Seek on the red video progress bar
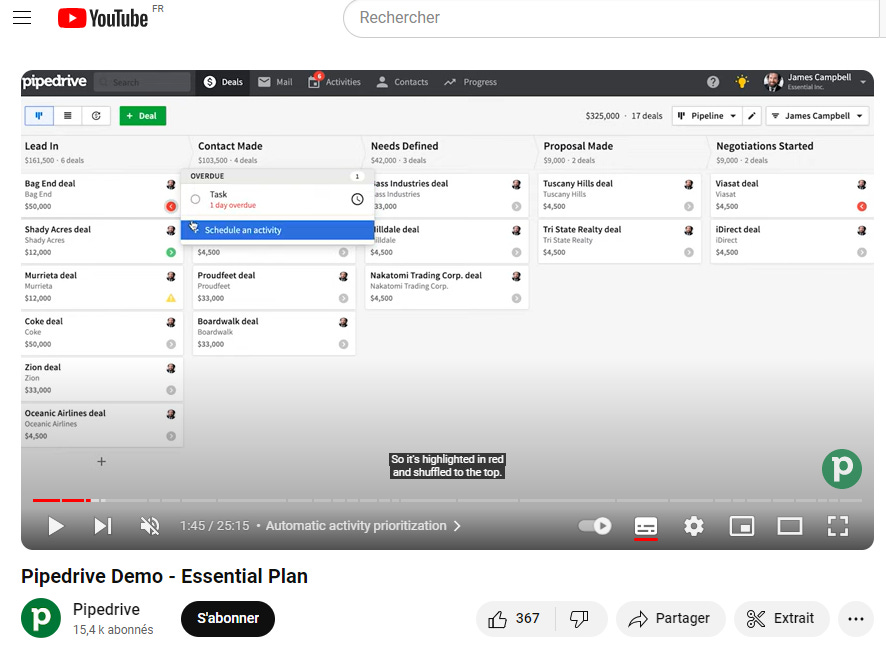 point(446,500)
